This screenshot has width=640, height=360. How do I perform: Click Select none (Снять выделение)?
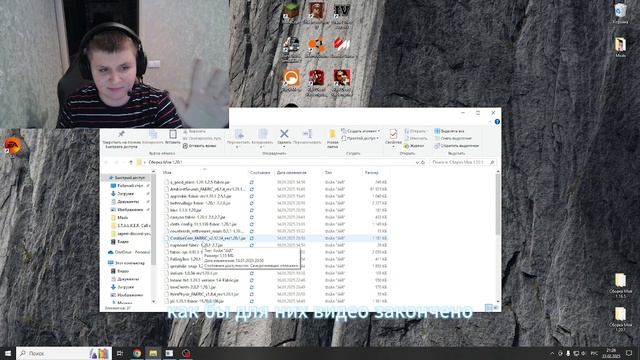(453, 138)
